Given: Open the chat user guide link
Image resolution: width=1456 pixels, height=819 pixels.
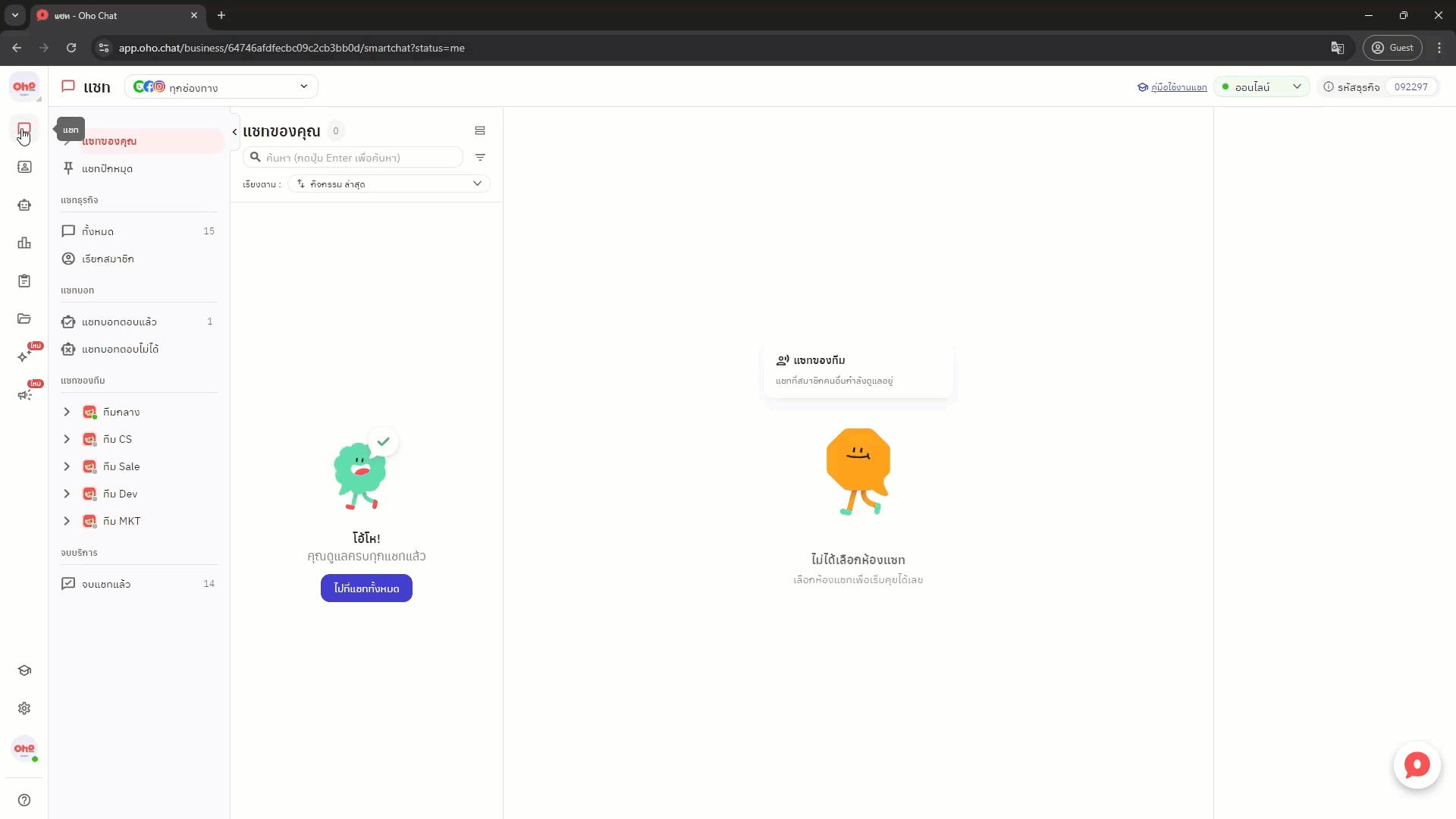Looking at the screenshot, I should point(1172,87).
